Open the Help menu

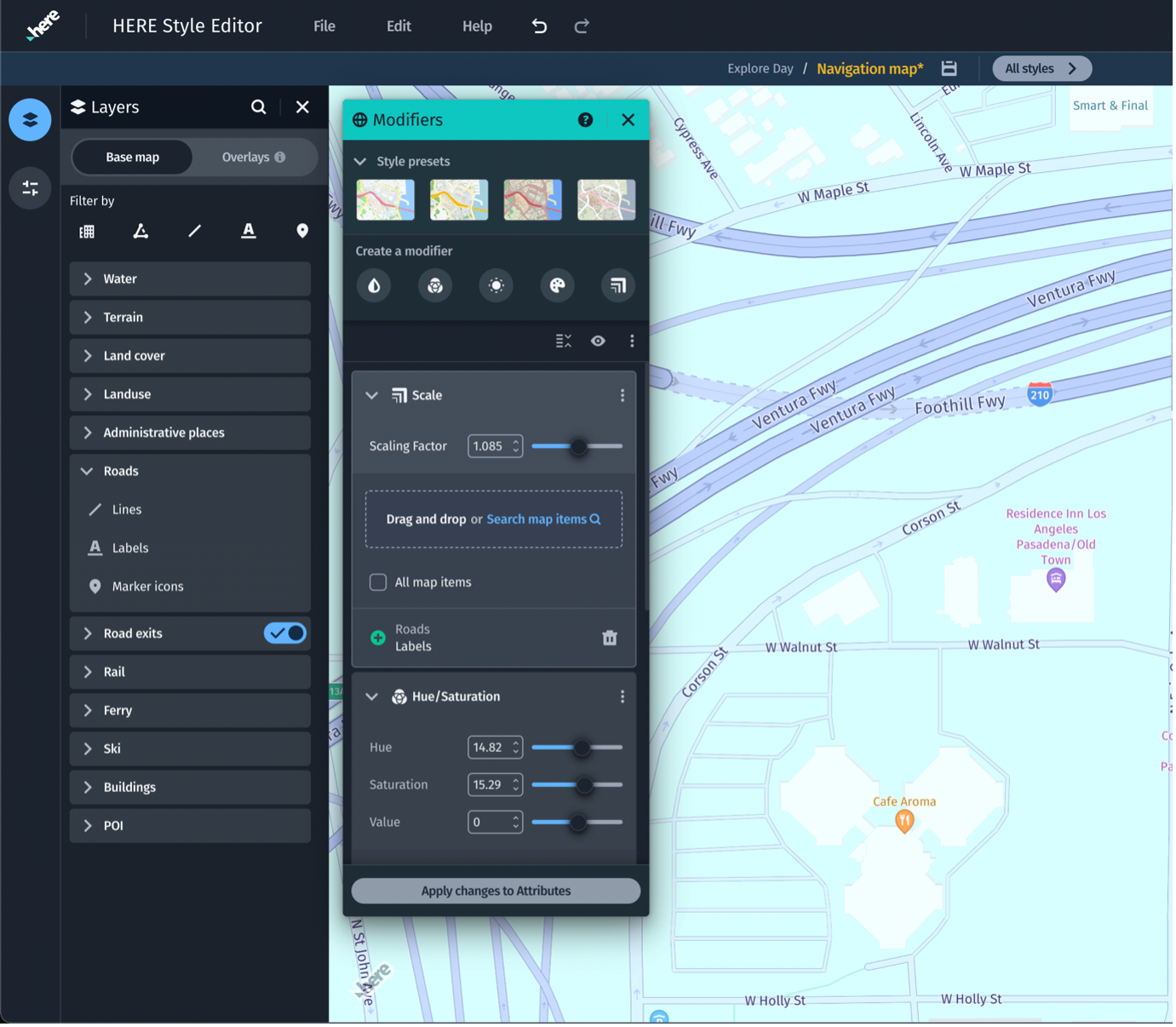(477, 26)
